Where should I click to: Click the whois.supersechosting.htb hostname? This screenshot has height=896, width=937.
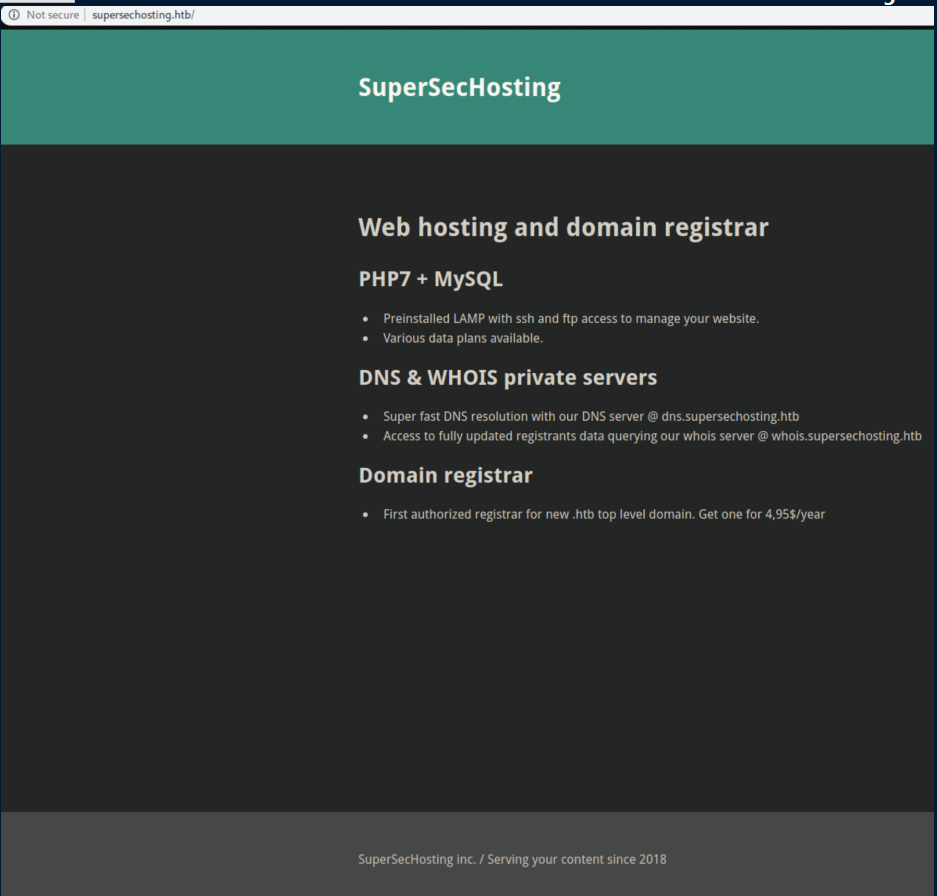[846, 436]
